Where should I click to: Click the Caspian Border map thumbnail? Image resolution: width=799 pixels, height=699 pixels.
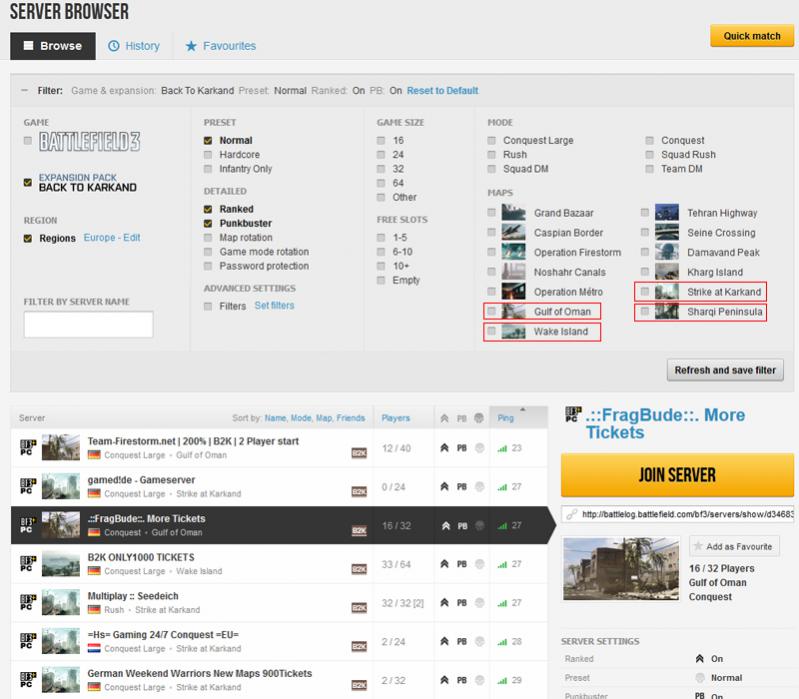514,232
